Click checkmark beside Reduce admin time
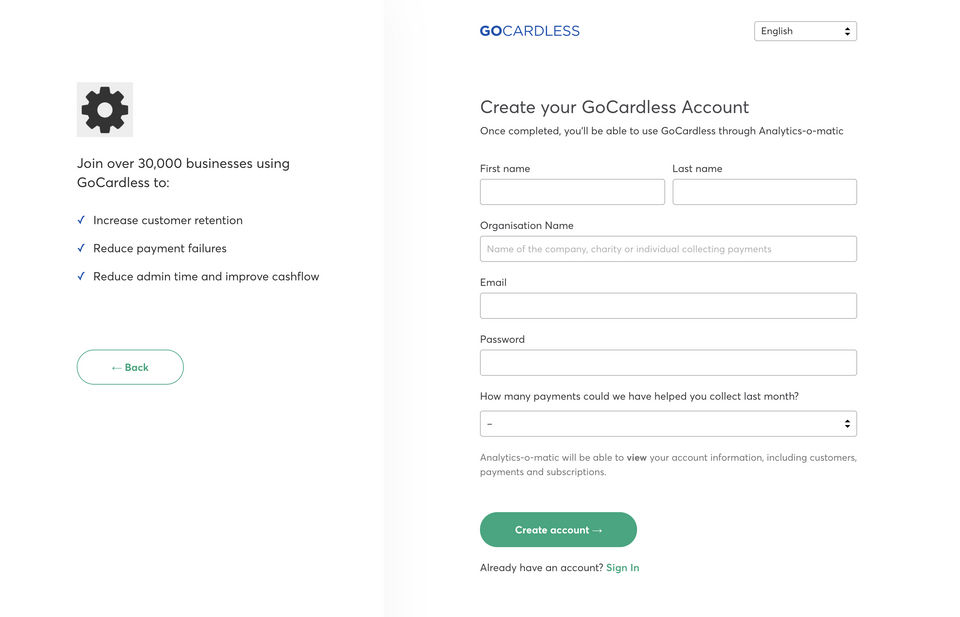This screenshot has width=960, height=617. [81, 276]
